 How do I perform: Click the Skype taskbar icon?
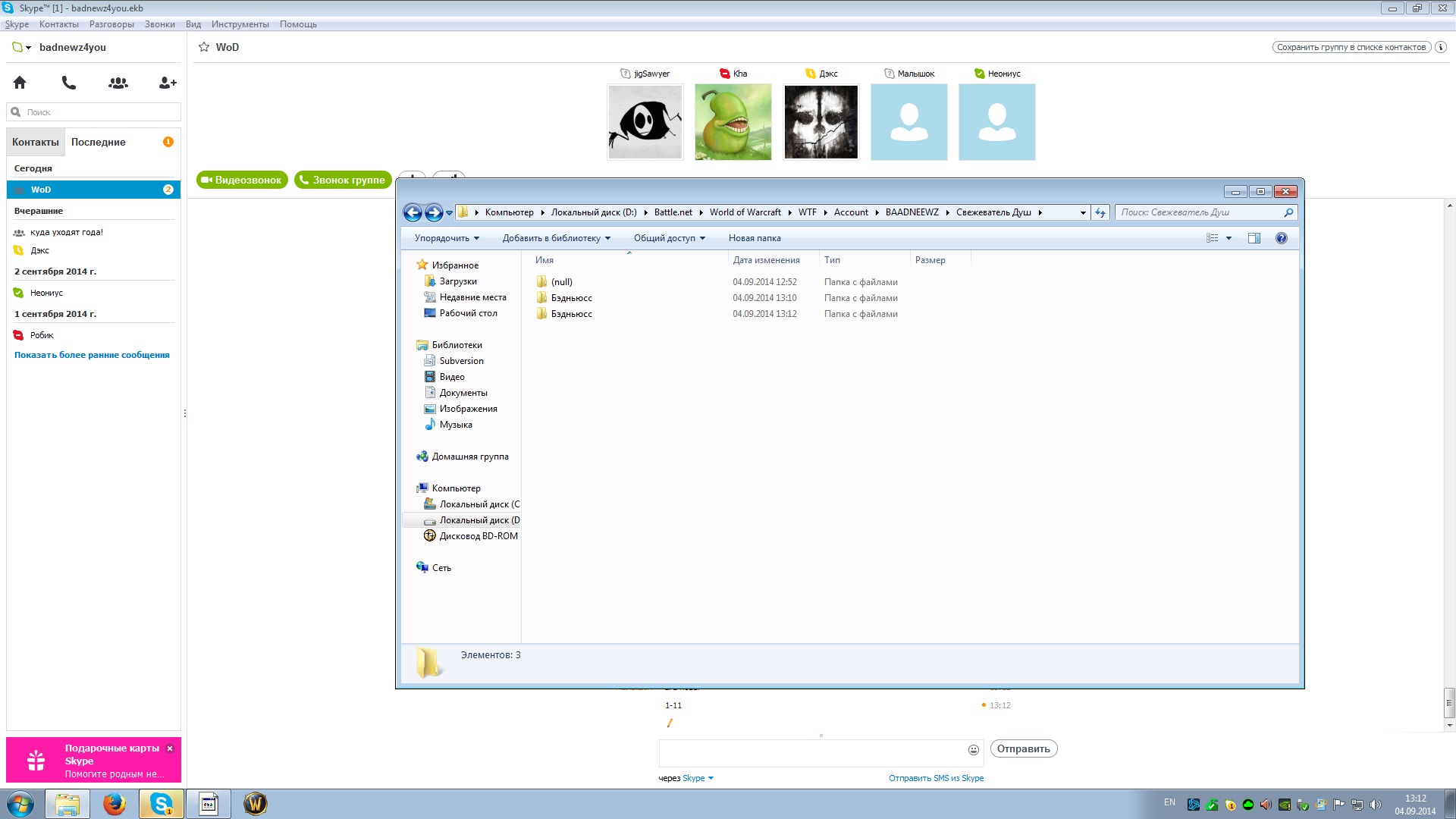coord(162,804)
